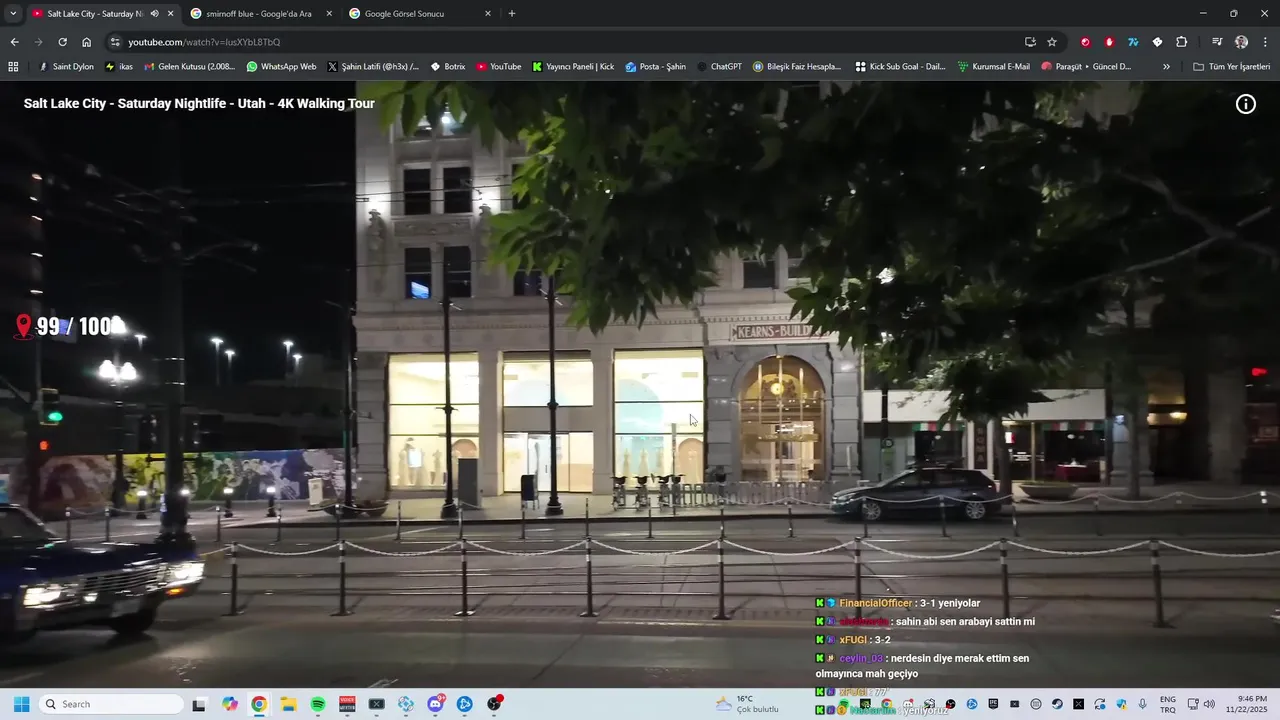Screen dimensions: 1280x720
Task: Click the browser Back arrow
Action: [14, 42]
